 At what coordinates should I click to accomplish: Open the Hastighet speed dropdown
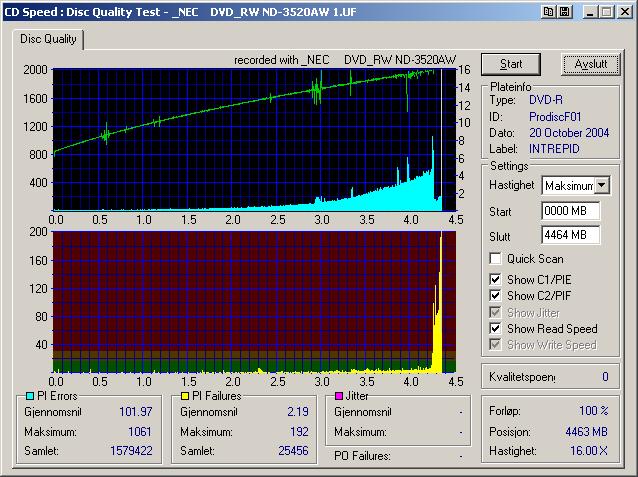[x=602, y=186]
